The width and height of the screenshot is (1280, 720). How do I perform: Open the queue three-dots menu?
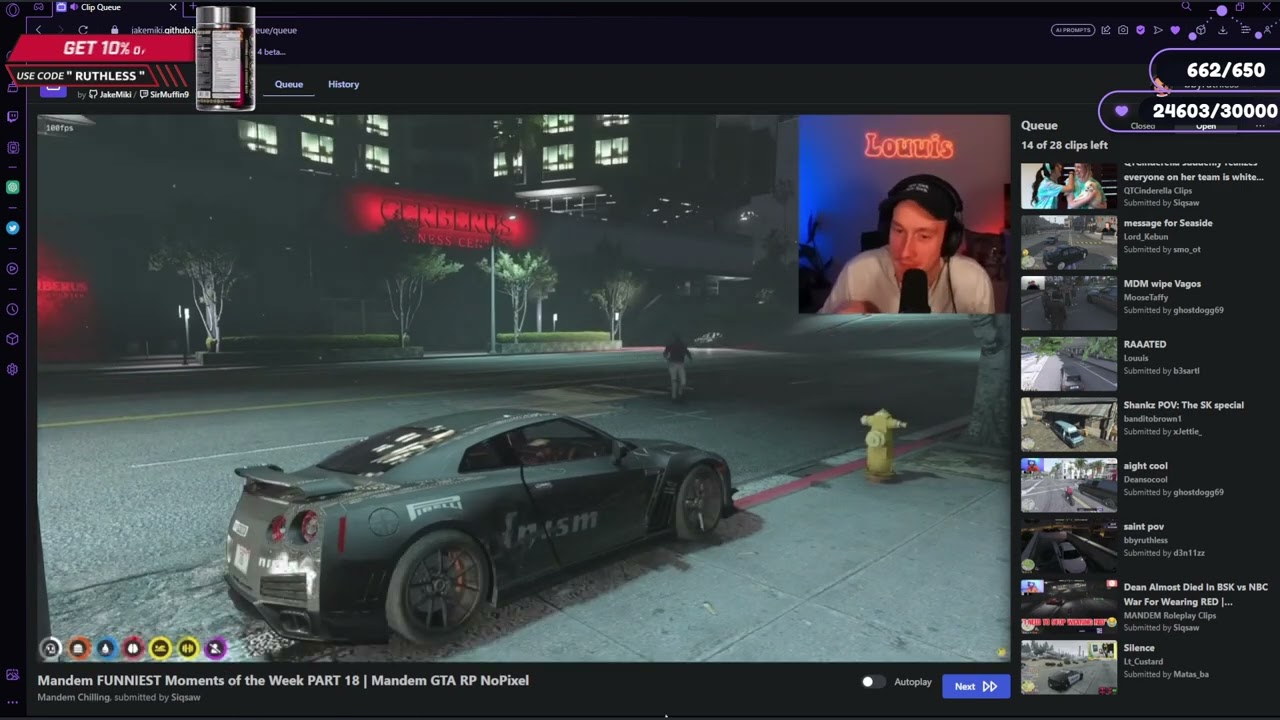click(1260, 126)
